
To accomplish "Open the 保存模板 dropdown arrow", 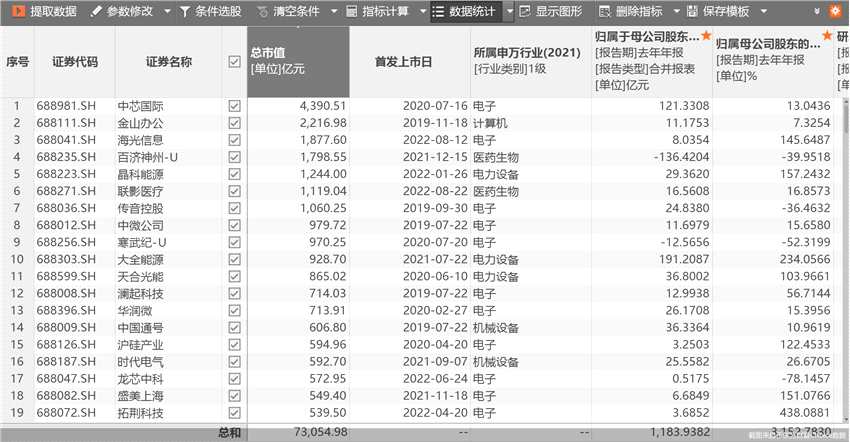I will click(764, 11).
